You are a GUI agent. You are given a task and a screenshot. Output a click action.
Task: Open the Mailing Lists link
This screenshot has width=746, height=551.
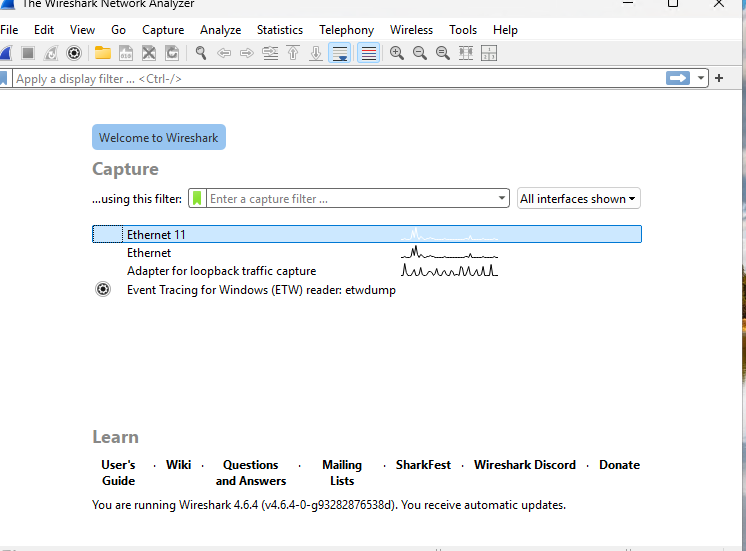coord(342,472)
